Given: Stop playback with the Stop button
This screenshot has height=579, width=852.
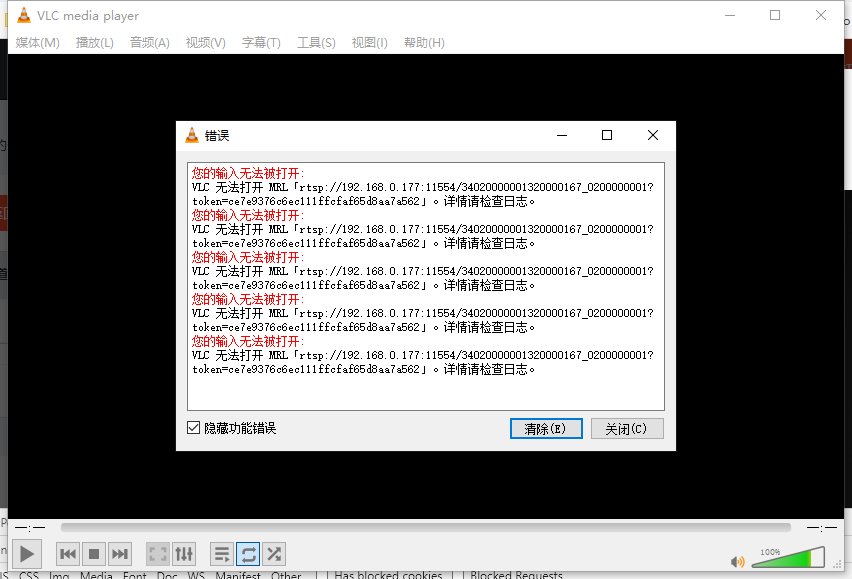Looking at the screenshot, I should point(93,554).
